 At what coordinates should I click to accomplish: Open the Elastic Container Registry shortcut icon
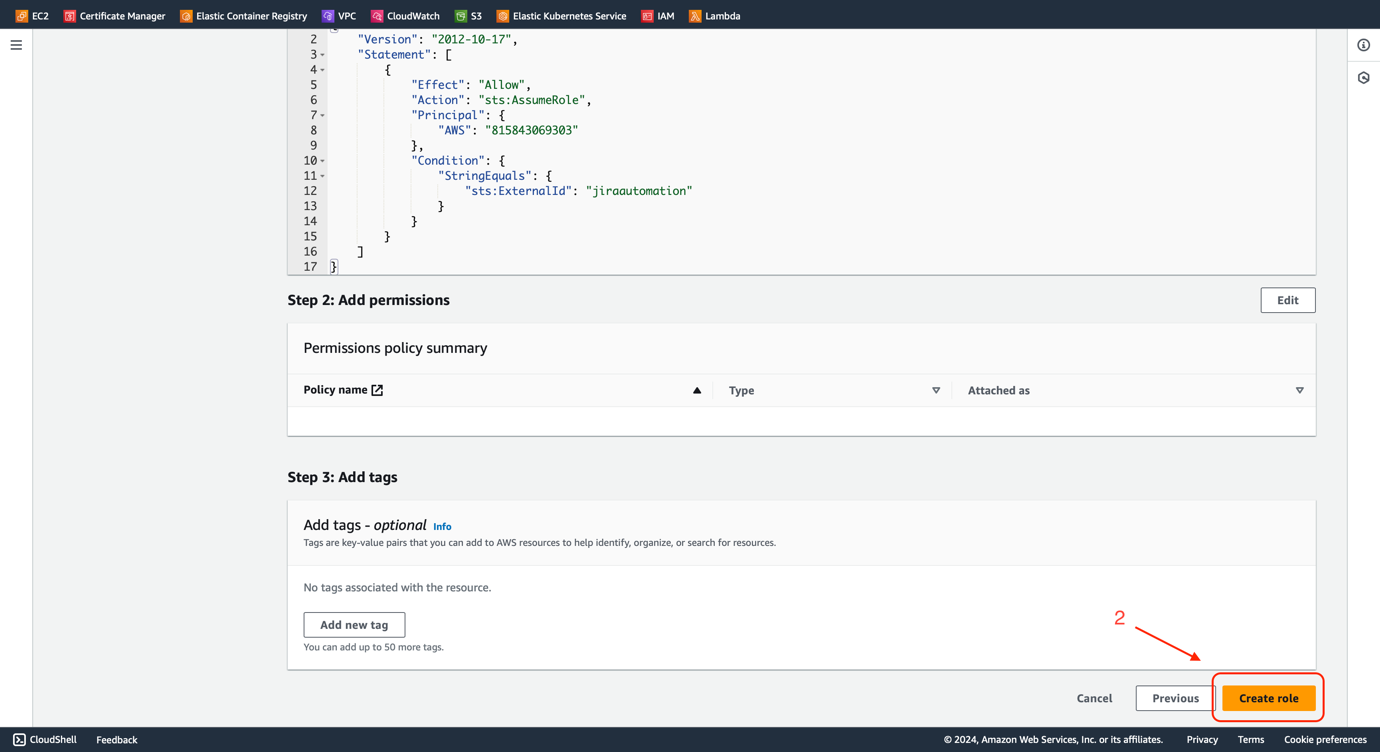186,16
